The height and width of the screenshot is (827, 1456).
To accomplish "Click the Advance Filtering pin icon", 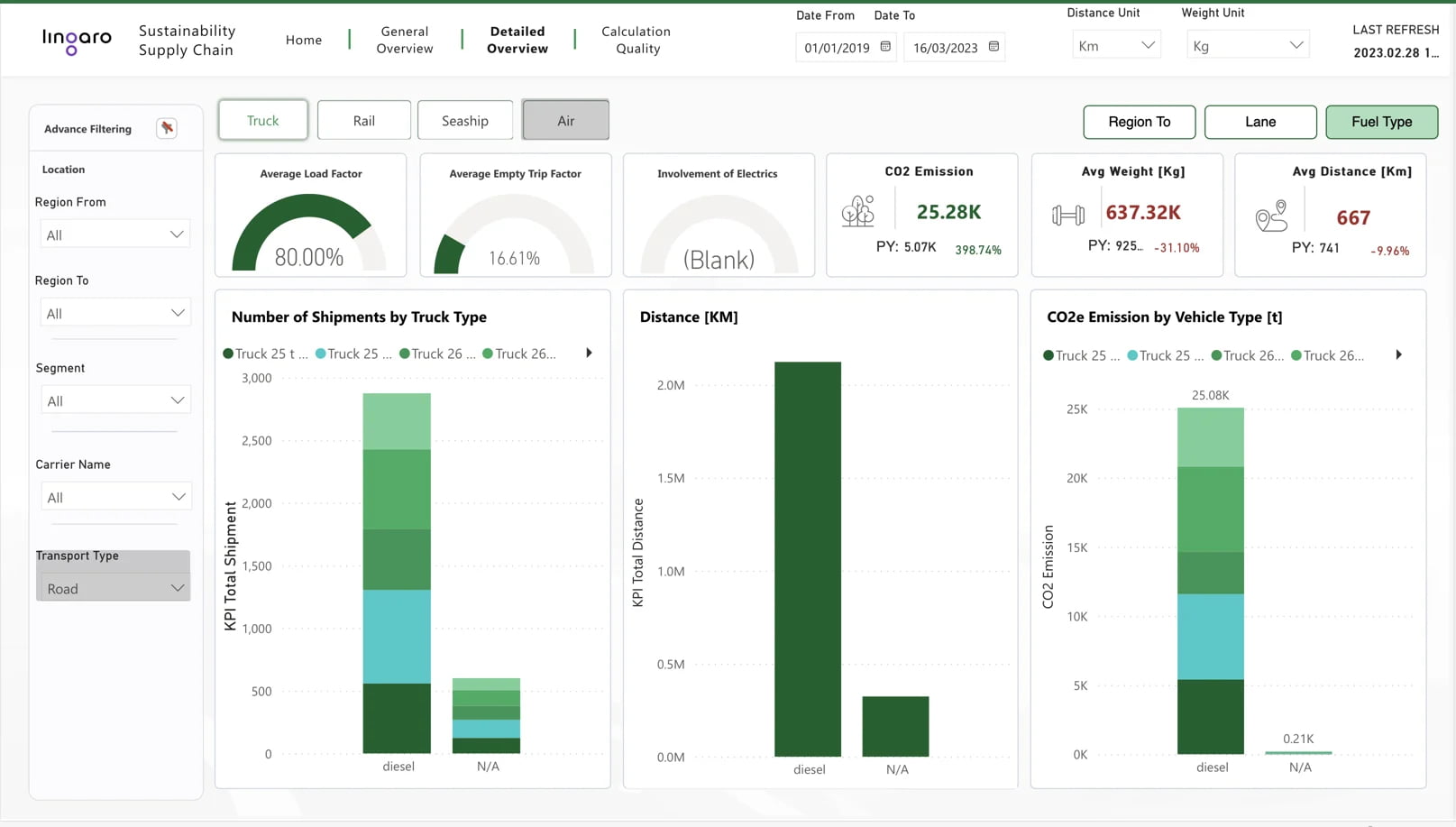I will coord(167,128).
